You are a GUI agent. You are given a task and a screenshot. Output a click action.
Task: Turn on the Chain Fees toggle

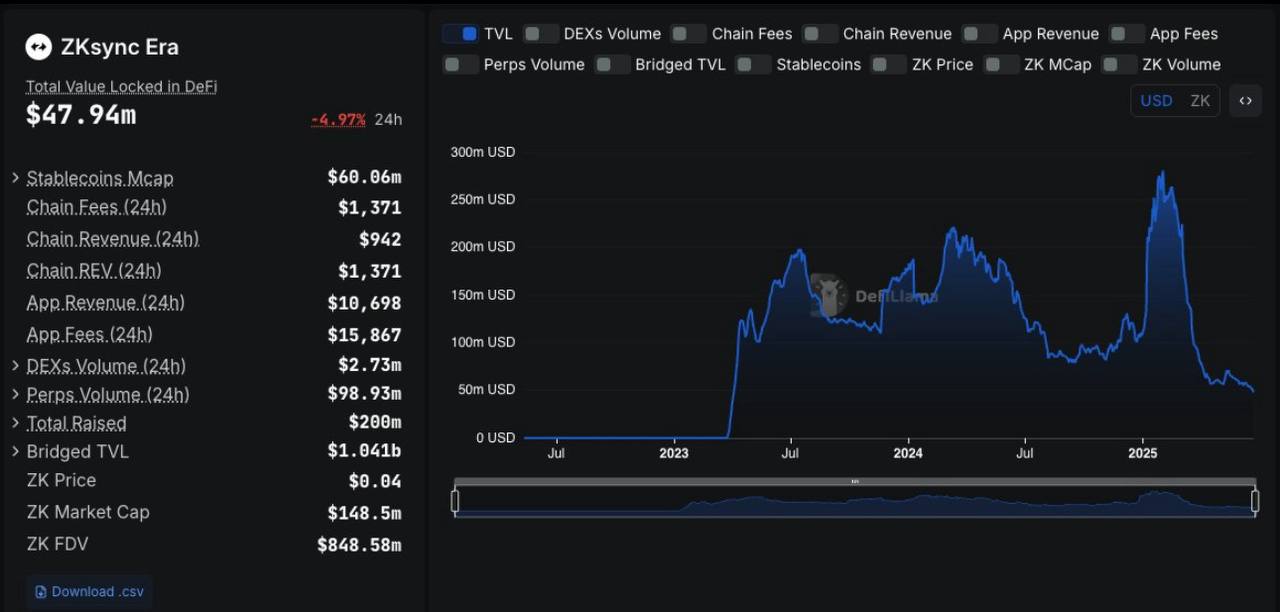(688, 34)
